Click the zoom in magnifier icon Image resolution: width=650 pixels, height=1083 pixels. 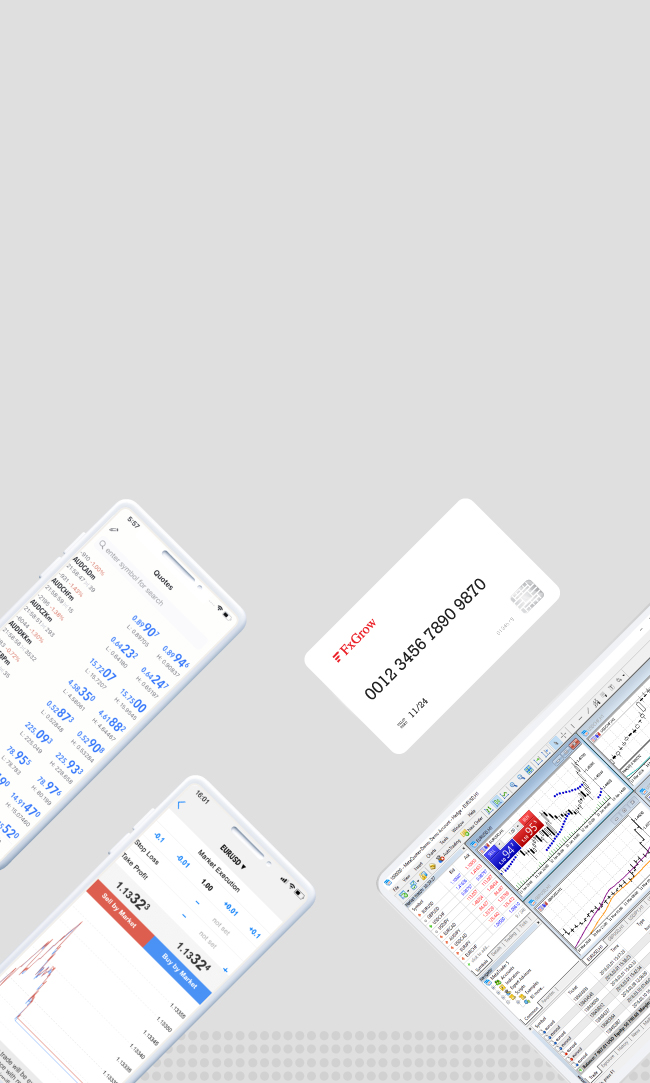(x=514, y=785)
